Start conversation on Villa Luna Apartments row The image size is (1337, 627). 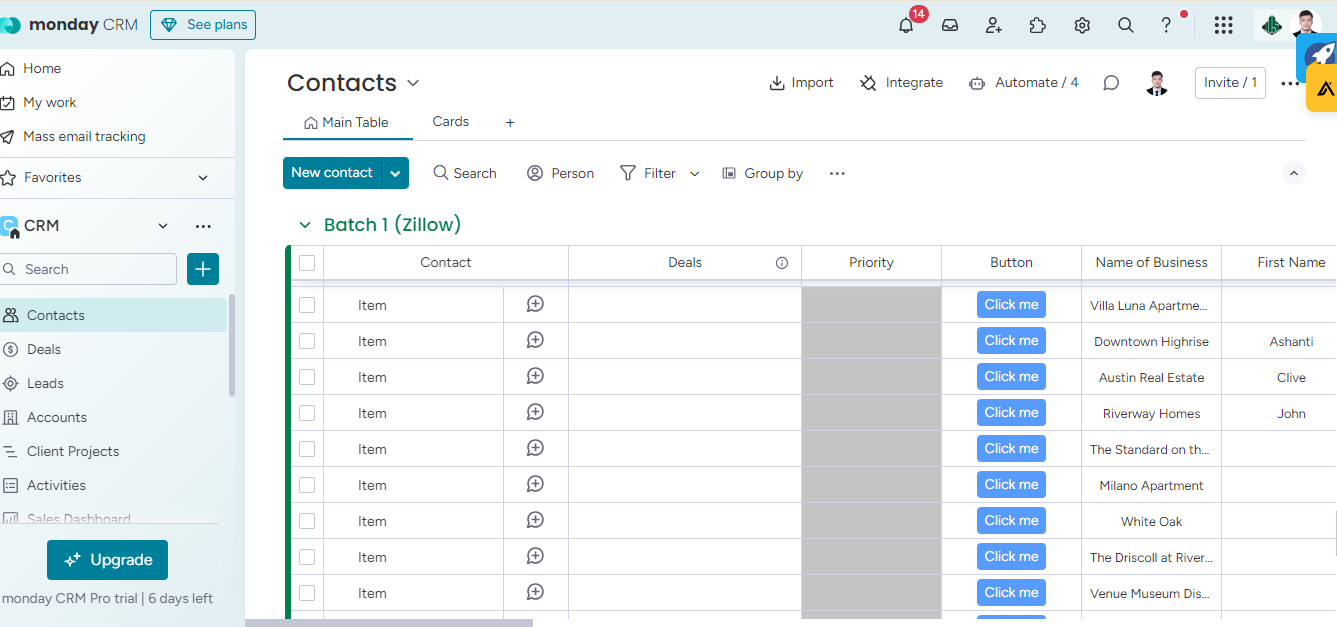(535, 304)
